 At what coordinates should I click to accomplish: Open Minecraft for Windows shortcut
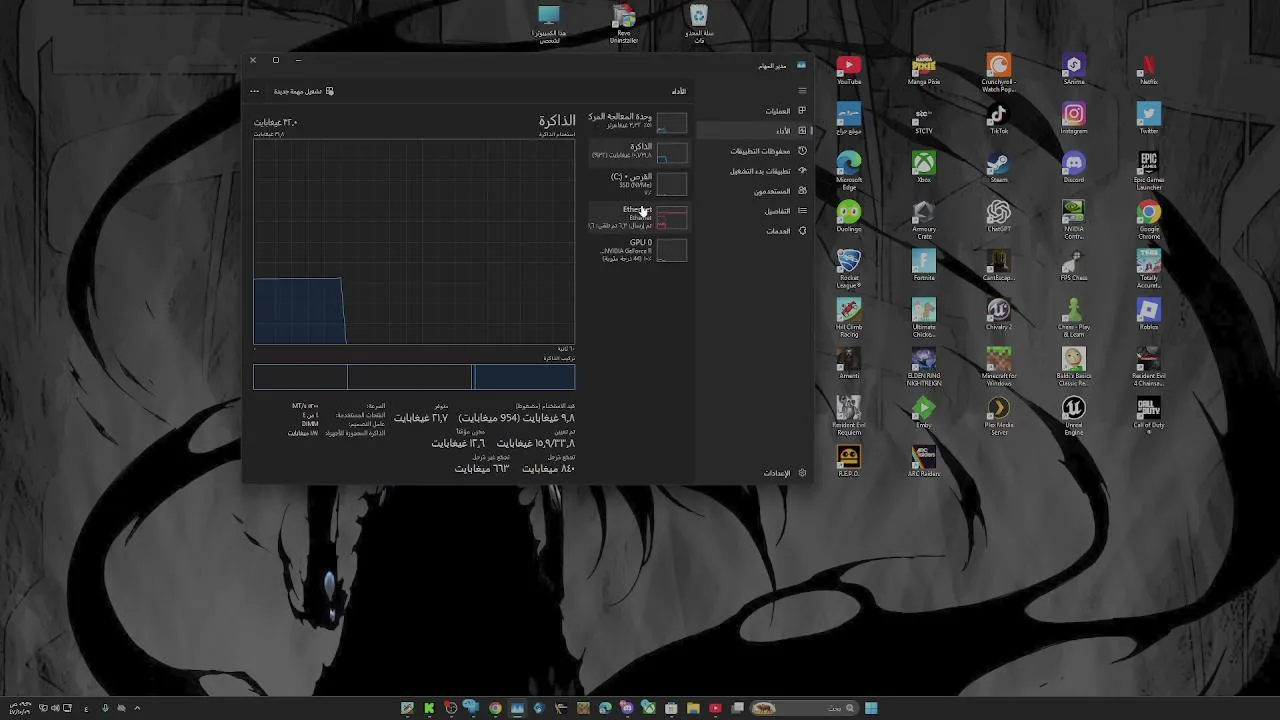coord(999,367)
